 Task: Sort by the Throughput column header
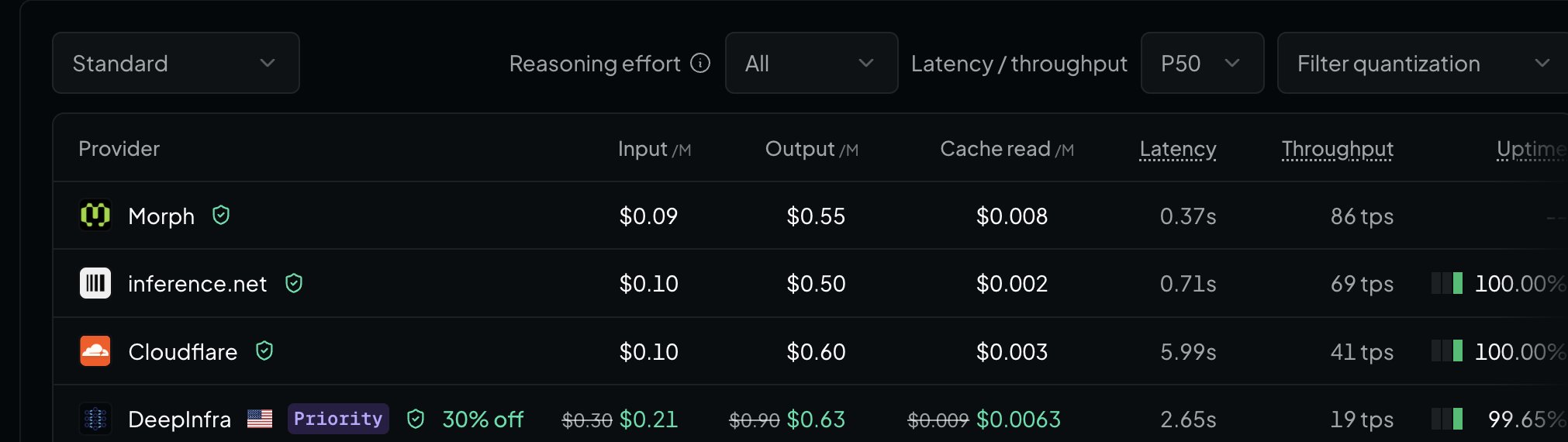pos(1337,149)
